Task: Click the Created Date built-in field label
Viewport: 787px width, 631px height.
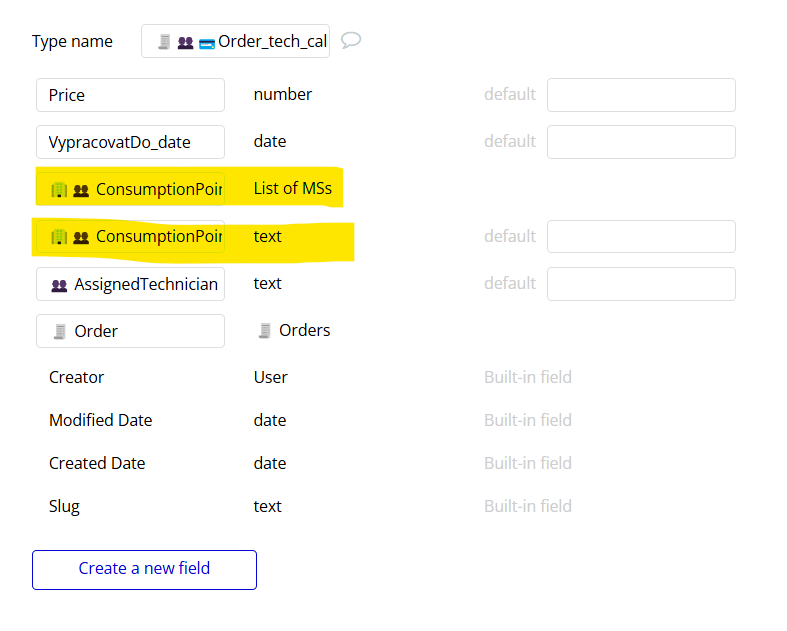Action: click(x=97, y=463)
